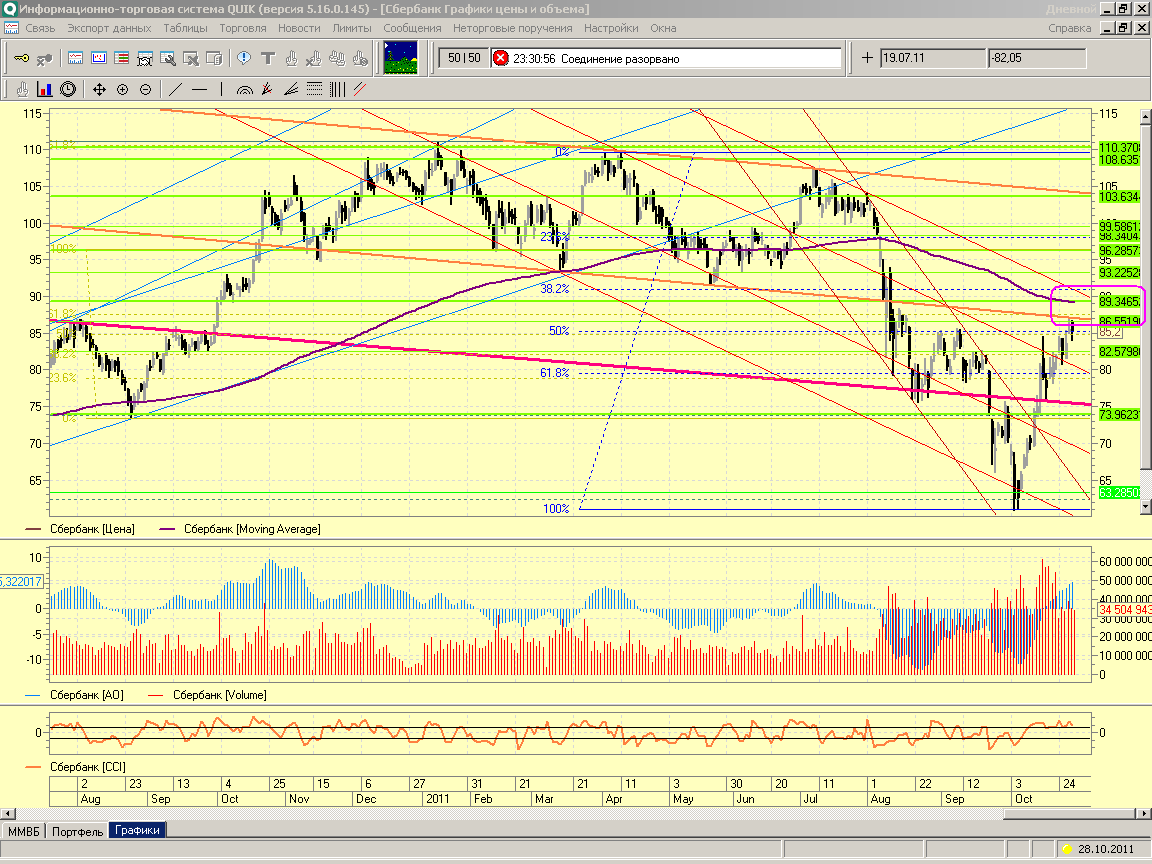The image size is (1152, 864).
Task: Click the 28.10.2011 date in status bar
Action: pyautogui.click(x=1106, y=849)
